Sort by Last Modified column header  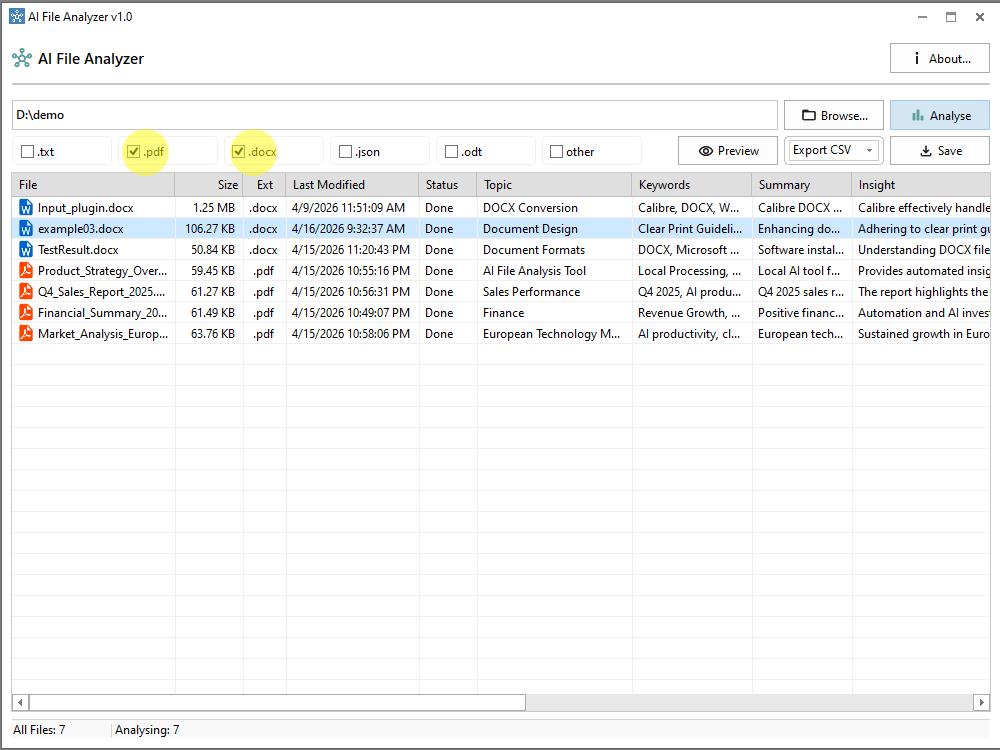[x=352, y=185]
